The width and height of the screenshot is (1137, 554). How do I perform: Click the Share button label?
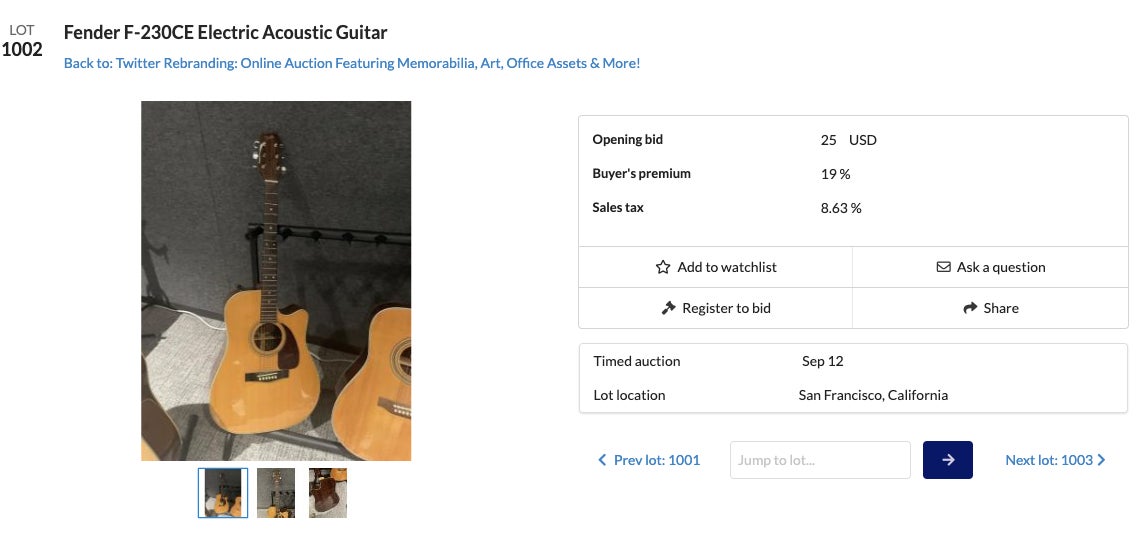pyautogui.click(x=1000, y=308)
